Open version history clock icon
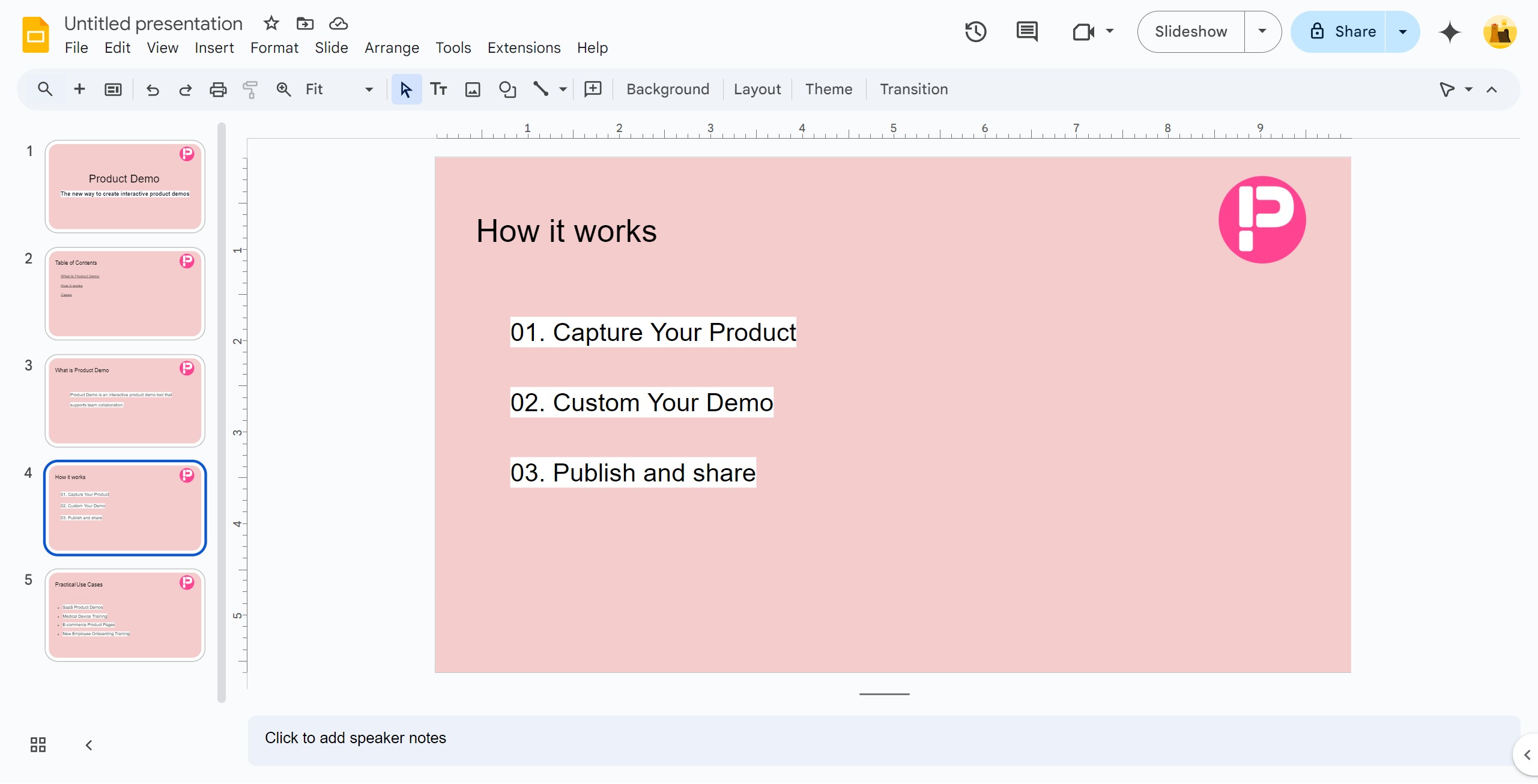The width and height of the screenshot is (1538, 784). pos(975,31)
